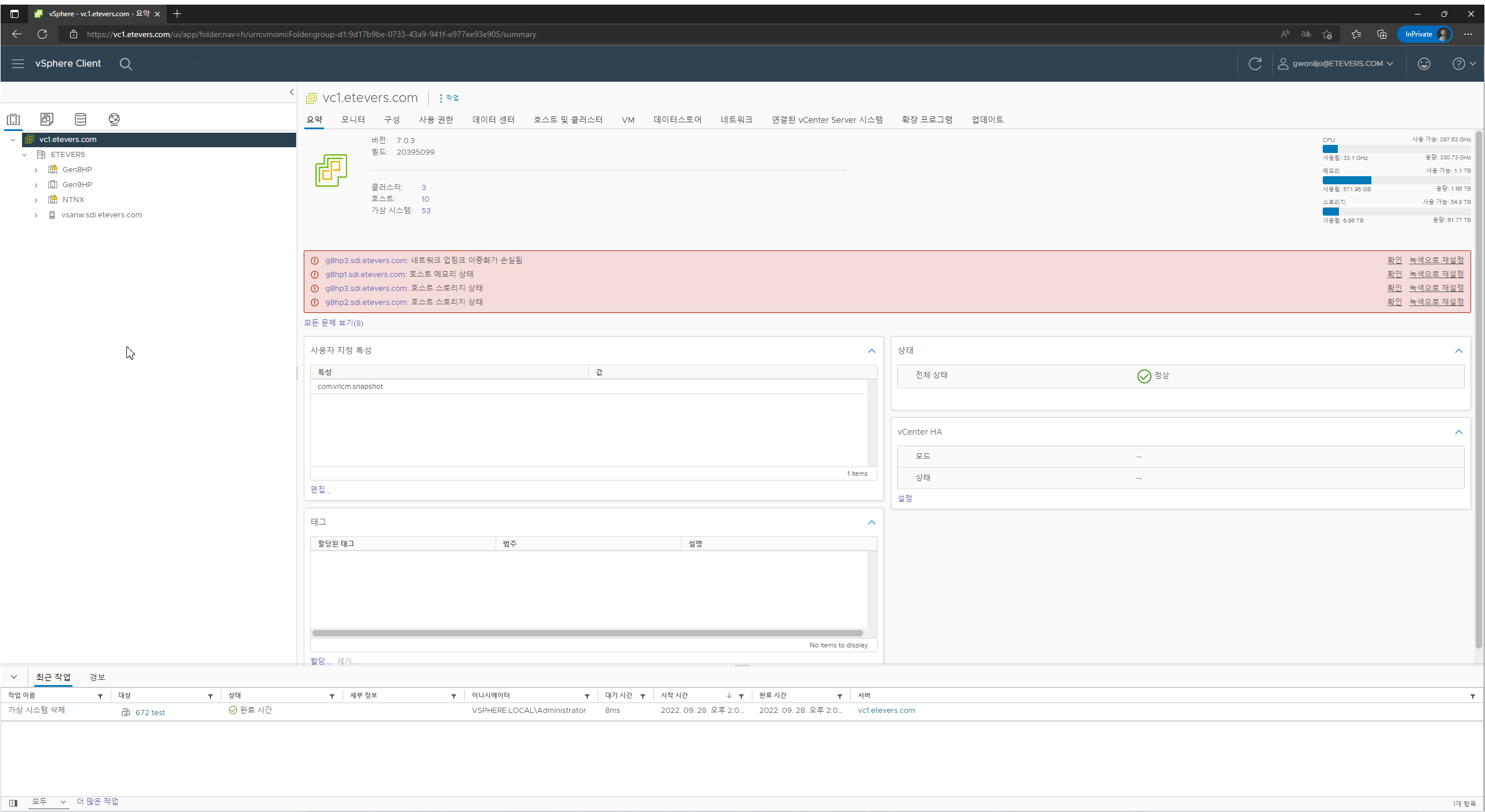The width and height of the screenshot is (1485, 812).
Task: Expand the NTNX cluster node
Action: point(36,200)
